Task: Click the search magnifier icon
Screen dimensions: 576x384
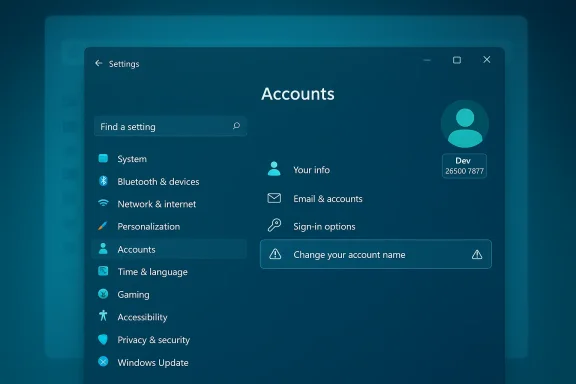Action: click(x=236, y=126)
